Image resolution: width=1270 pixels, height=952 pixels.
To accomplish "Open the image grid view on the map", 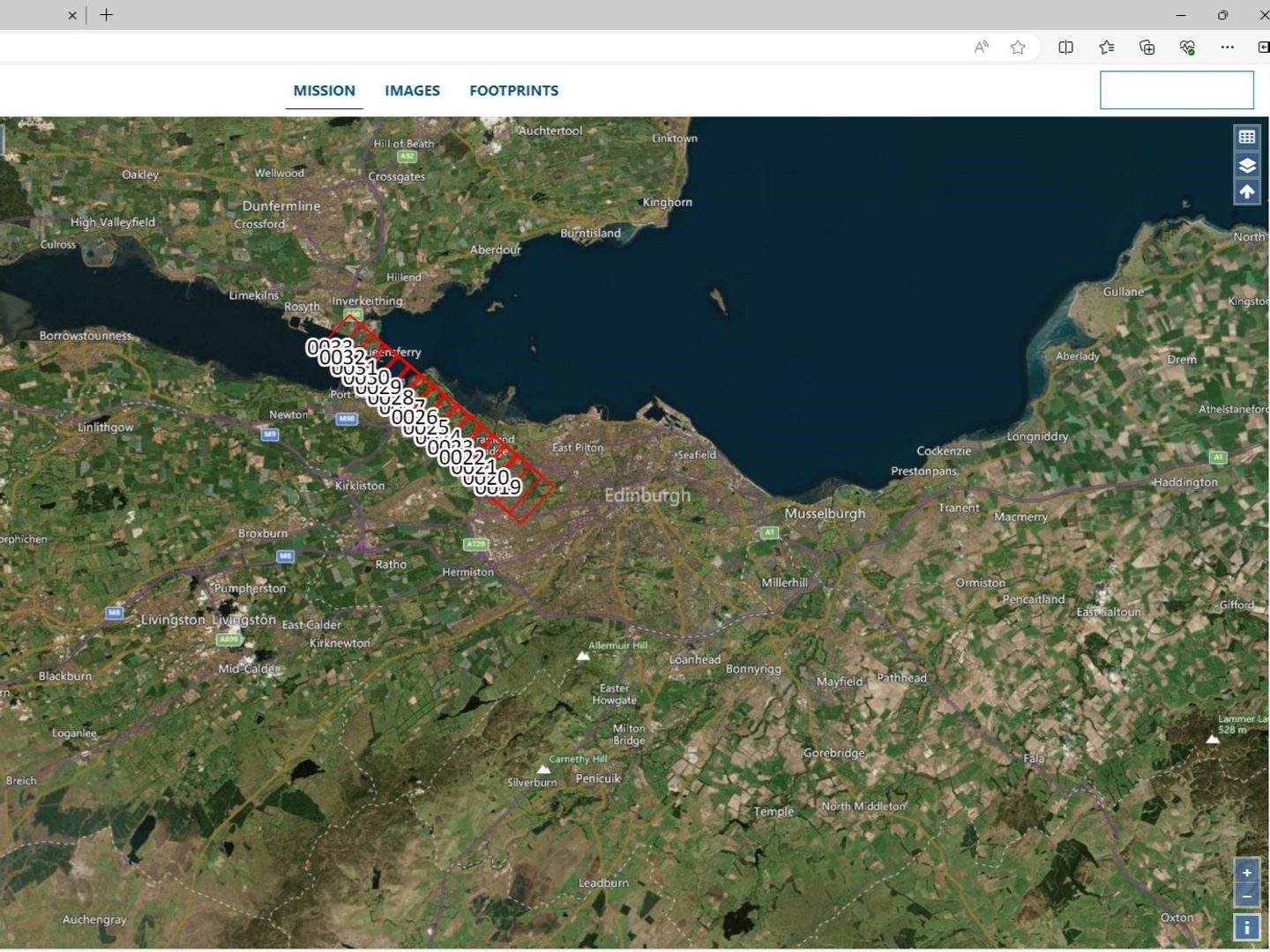I will pos(1246,137).
